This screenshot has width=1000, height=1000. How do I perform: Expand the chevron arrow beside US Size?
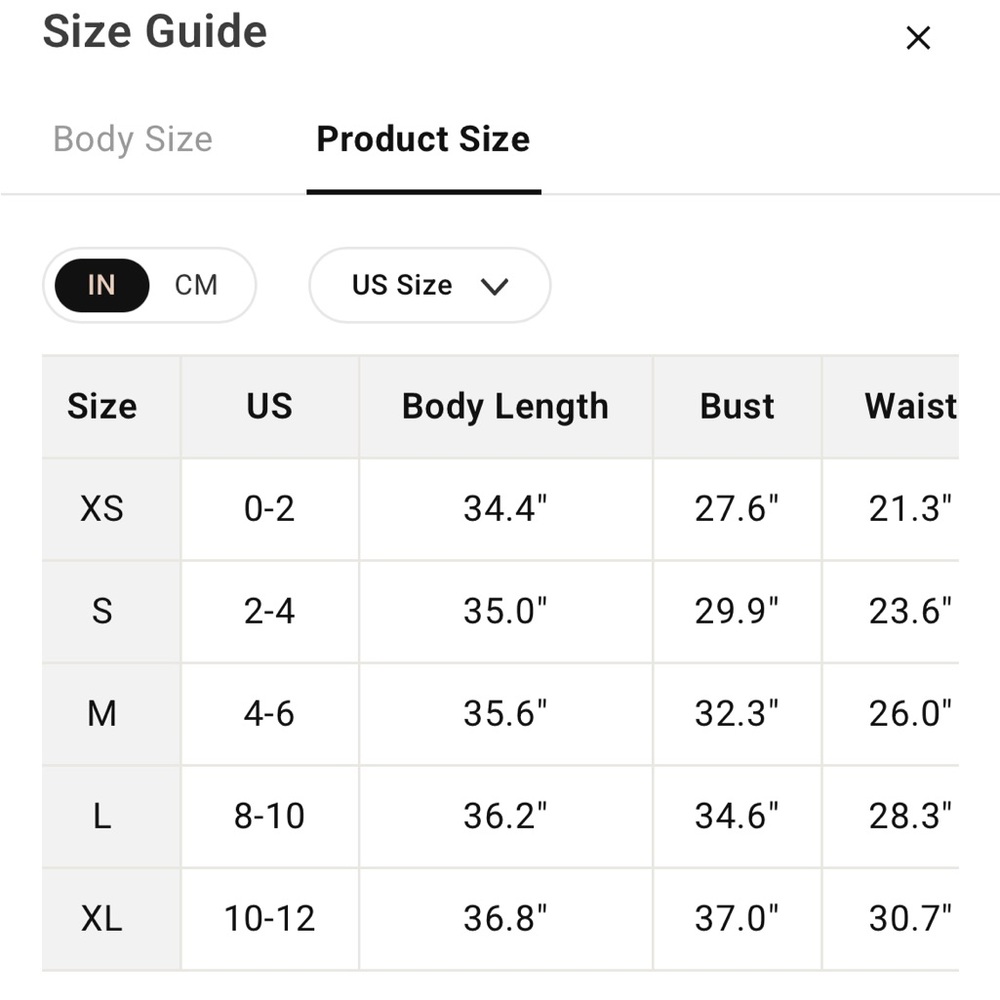point(494,286)
